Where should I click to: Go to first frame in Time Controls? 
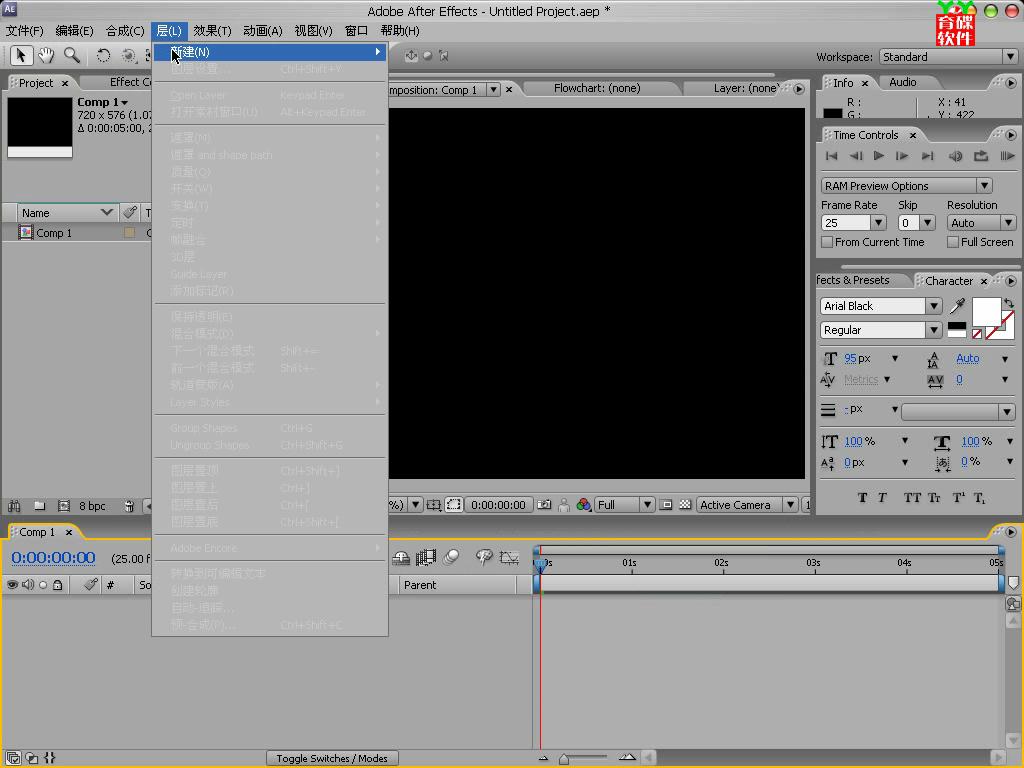click(x=831, y=156)
